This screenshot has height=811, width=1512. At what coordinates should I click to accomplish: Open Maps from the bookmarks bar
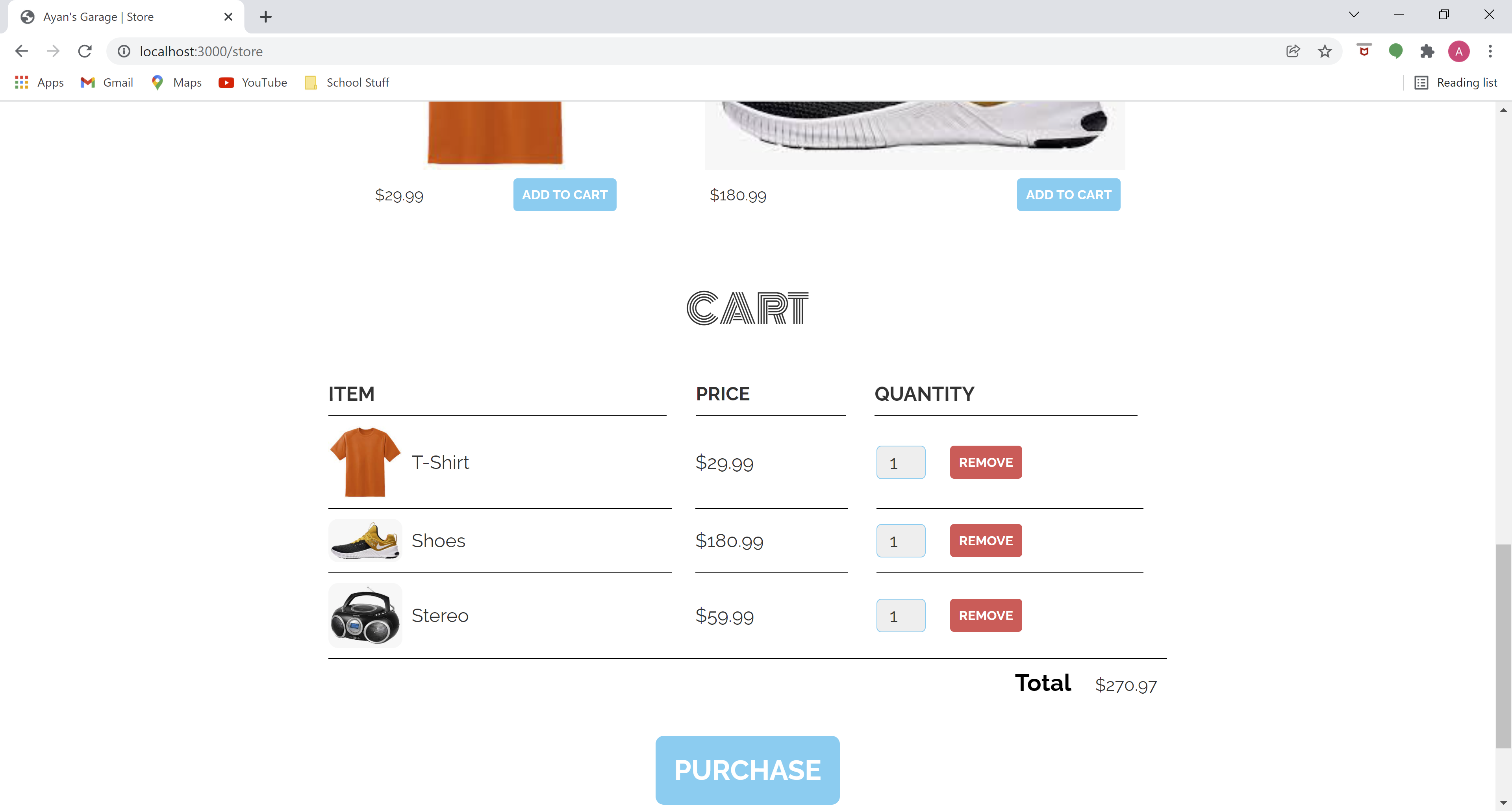coord(176,82)
